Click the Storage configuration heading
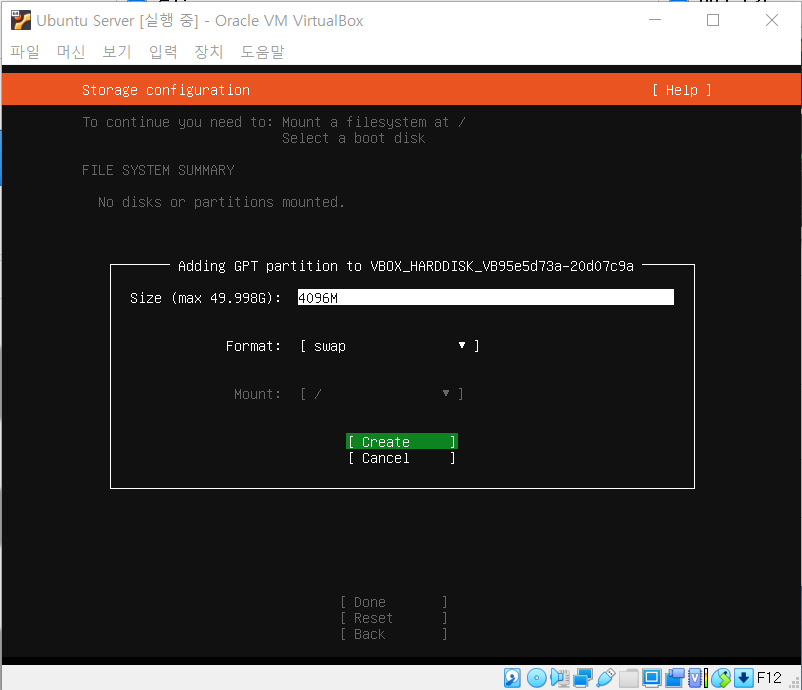The image size is (802, 690). click(166, 91)
